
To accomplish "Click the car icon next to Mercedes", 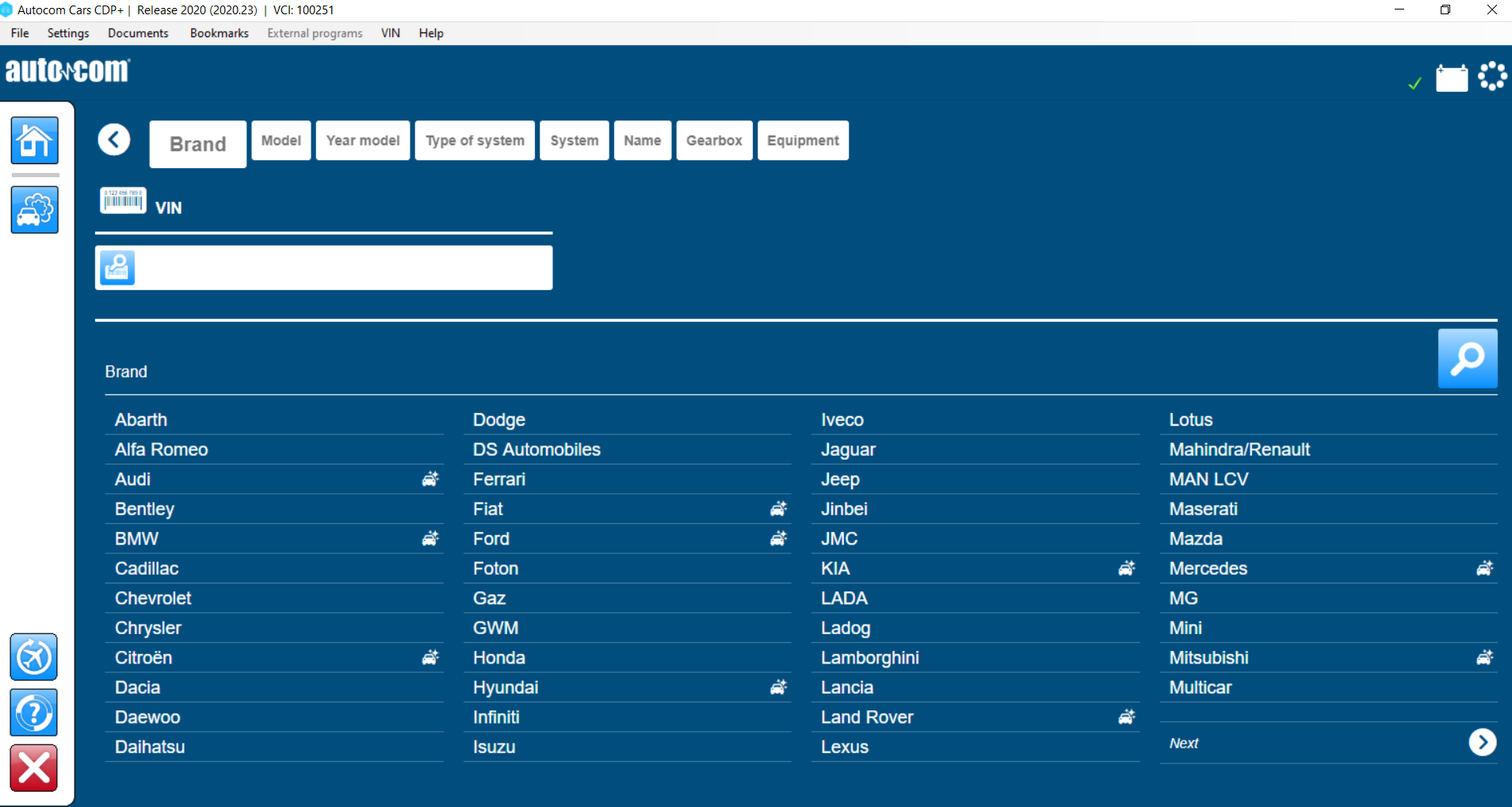I will [1483, 568].
